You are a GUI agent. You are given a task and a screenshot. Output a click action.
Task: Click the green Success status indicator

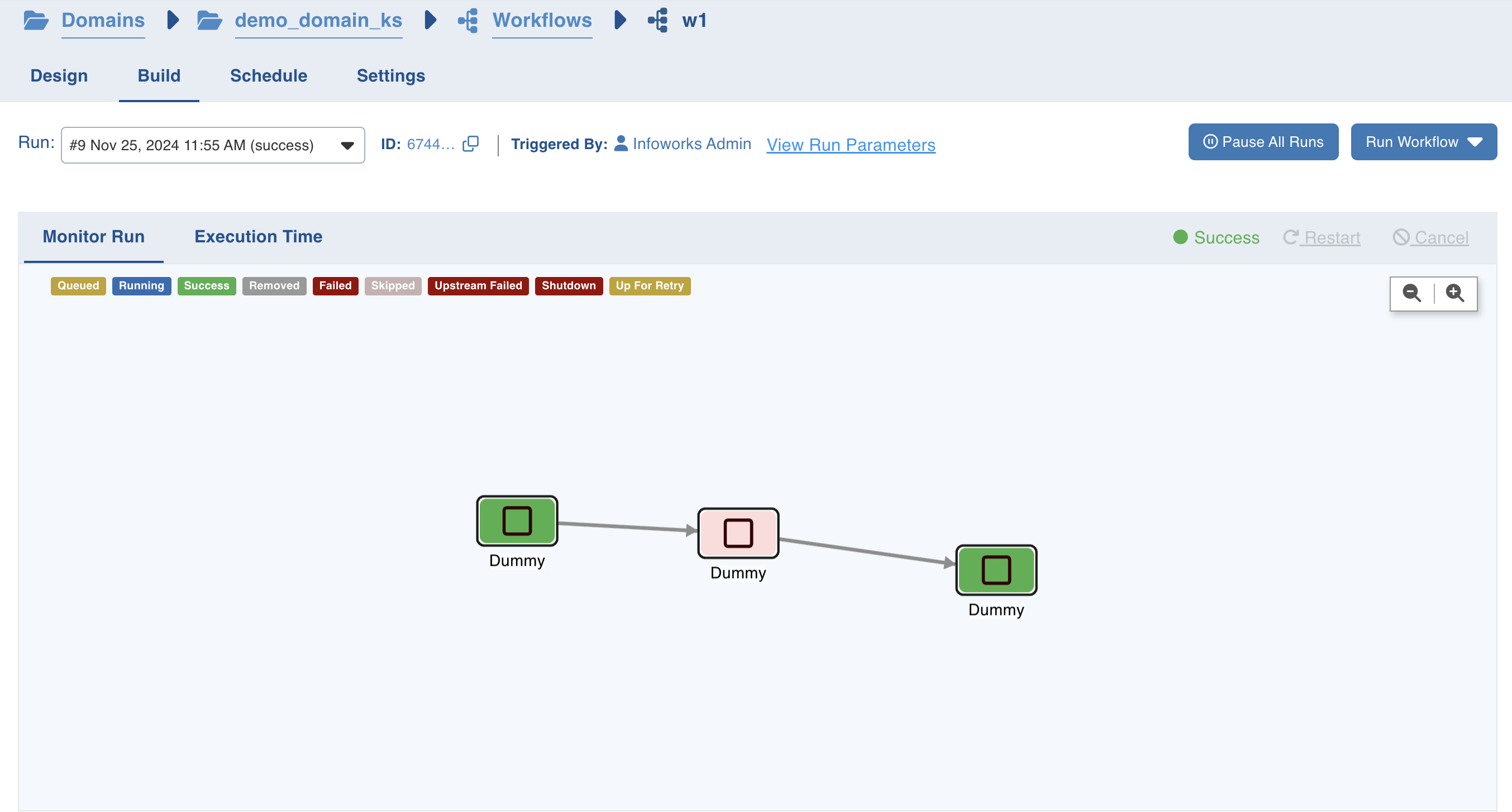tap(1216, 237)
